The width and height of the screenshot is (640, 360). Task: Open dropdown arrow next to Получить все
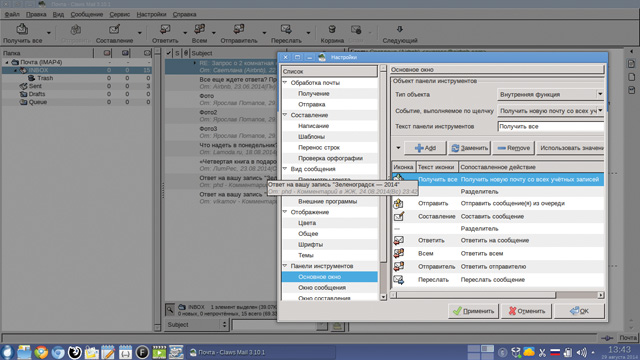49,33
